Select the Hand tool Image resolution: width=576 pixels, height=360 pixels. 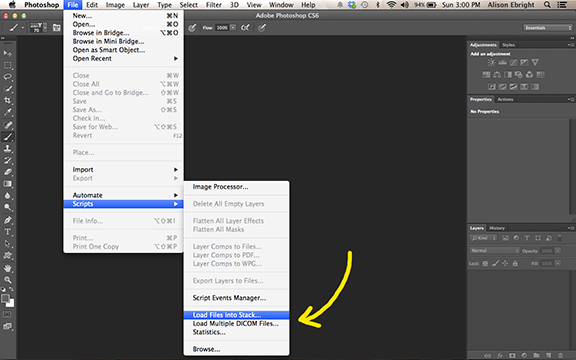pyautogui.click(x=7, y=268)
